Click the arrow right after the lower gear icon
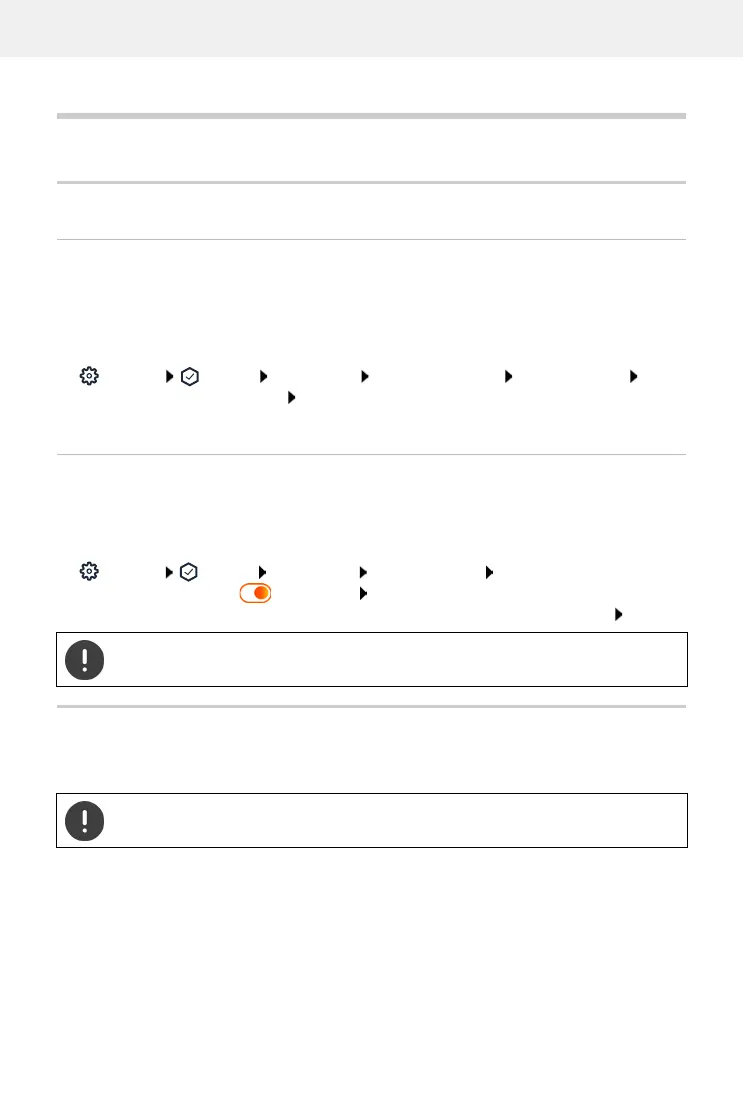 (x=171, y=572)
